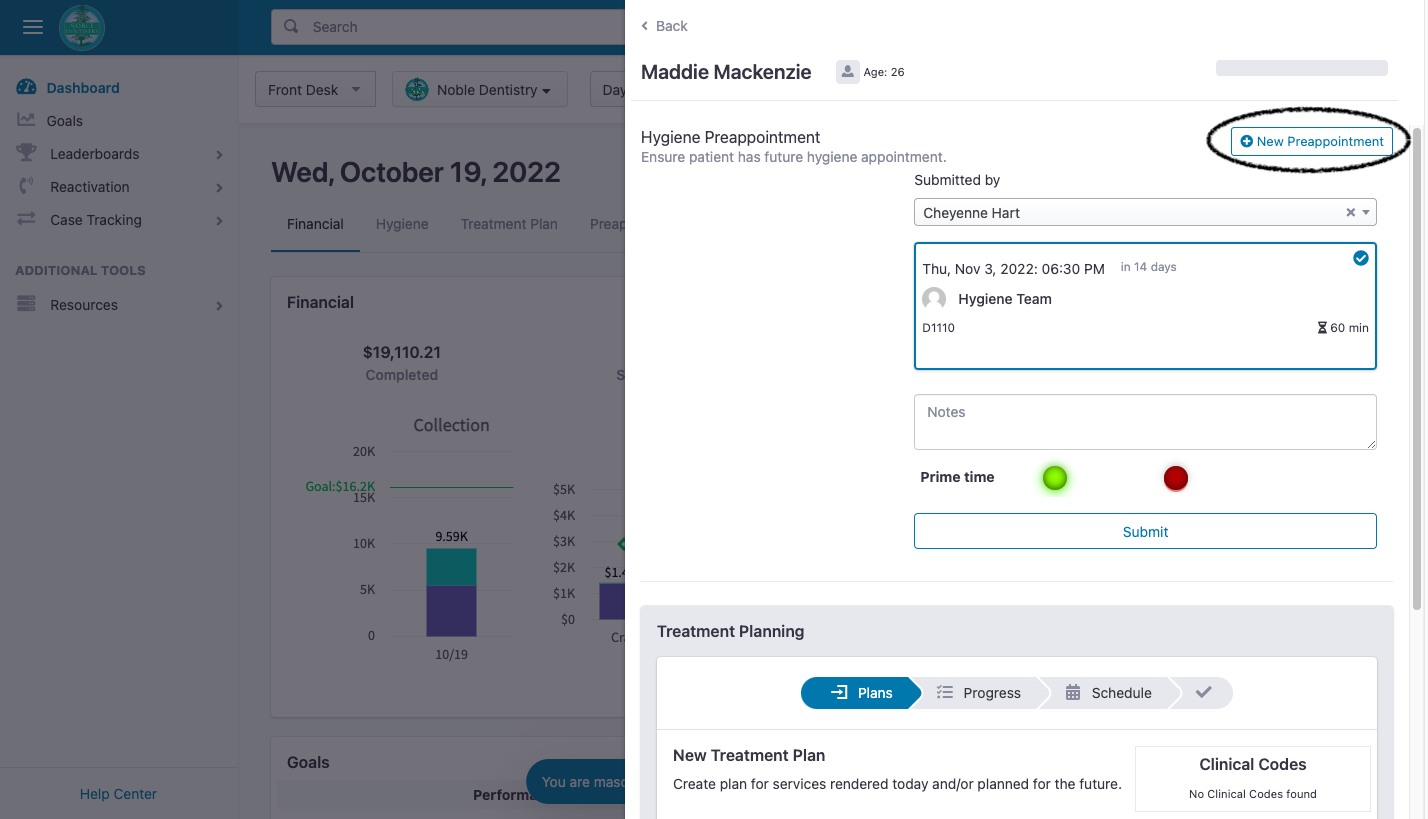Click the Hygiene Team avatar icon
The image size is (1428, 819).
(934, 298)
